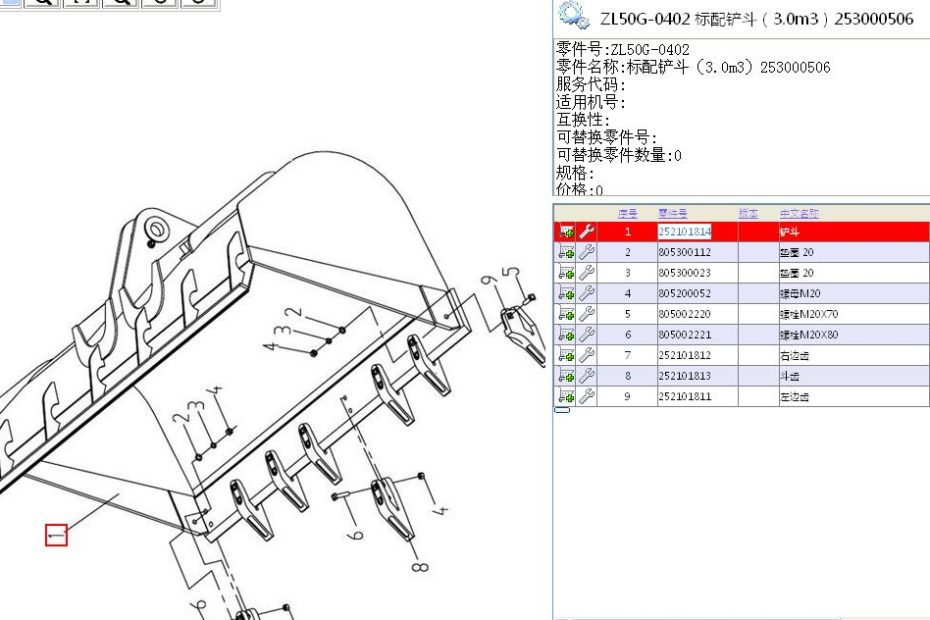Image resolution: width=930 pixels, height=620 pixels.
Task: Click part number 805200052 in the table
Action: pyautogui.click(x=685, y=294)
